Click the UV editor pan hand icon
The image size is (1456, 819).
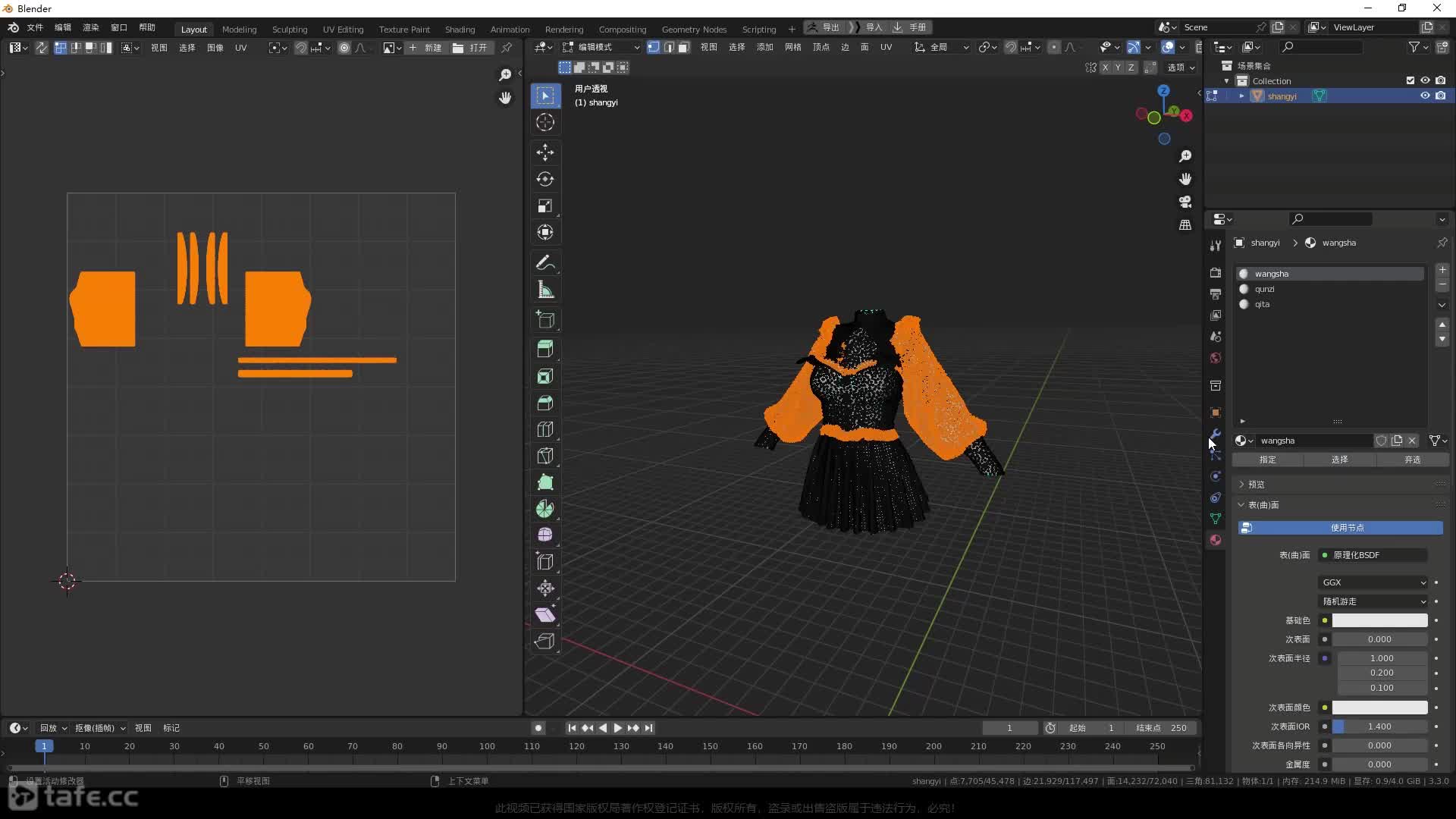tap(505, 98)
